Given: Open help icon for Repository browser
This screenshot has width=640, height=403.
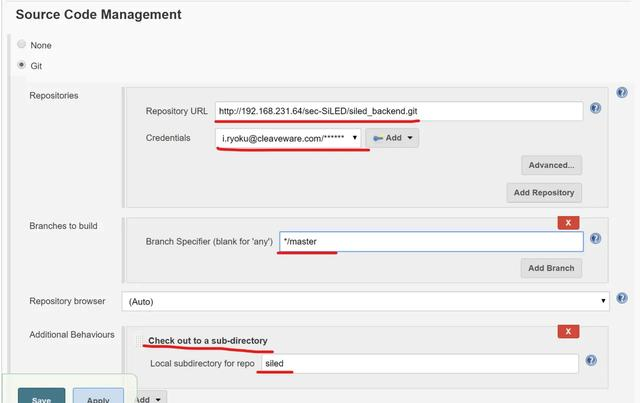Looking at the screenshot, I should [622, 298].
